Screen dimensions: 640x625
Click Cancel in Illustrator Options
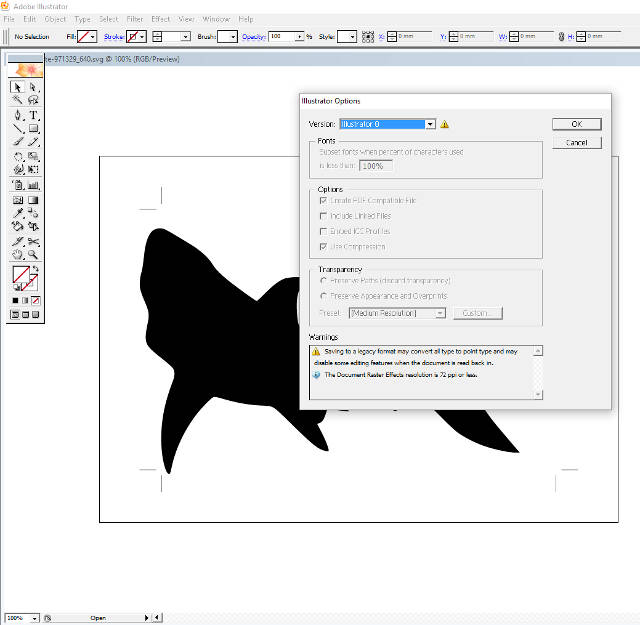576,142
